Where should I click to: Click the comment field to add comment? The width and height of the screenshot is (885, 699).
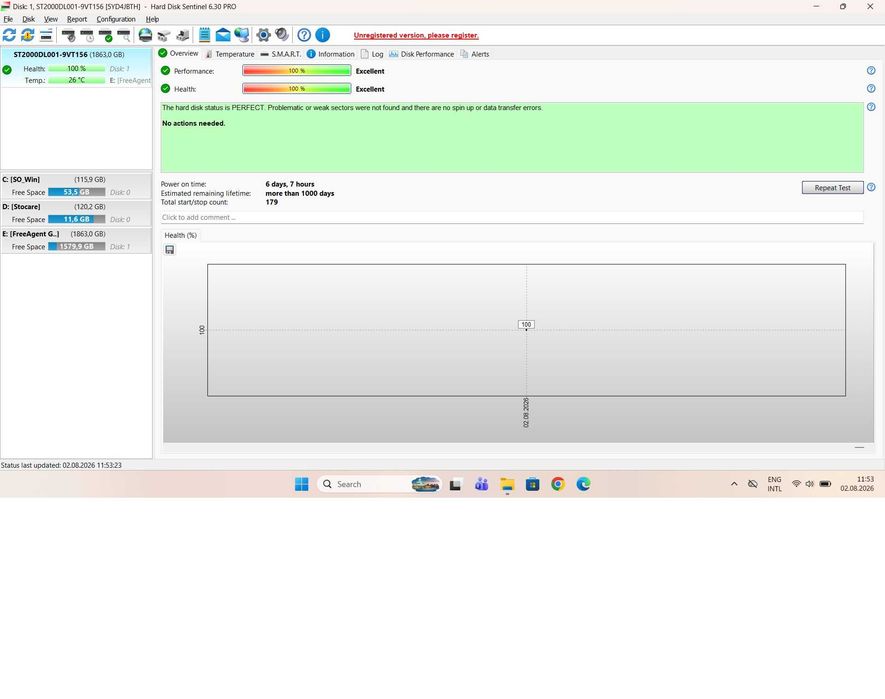pos(512,217)
